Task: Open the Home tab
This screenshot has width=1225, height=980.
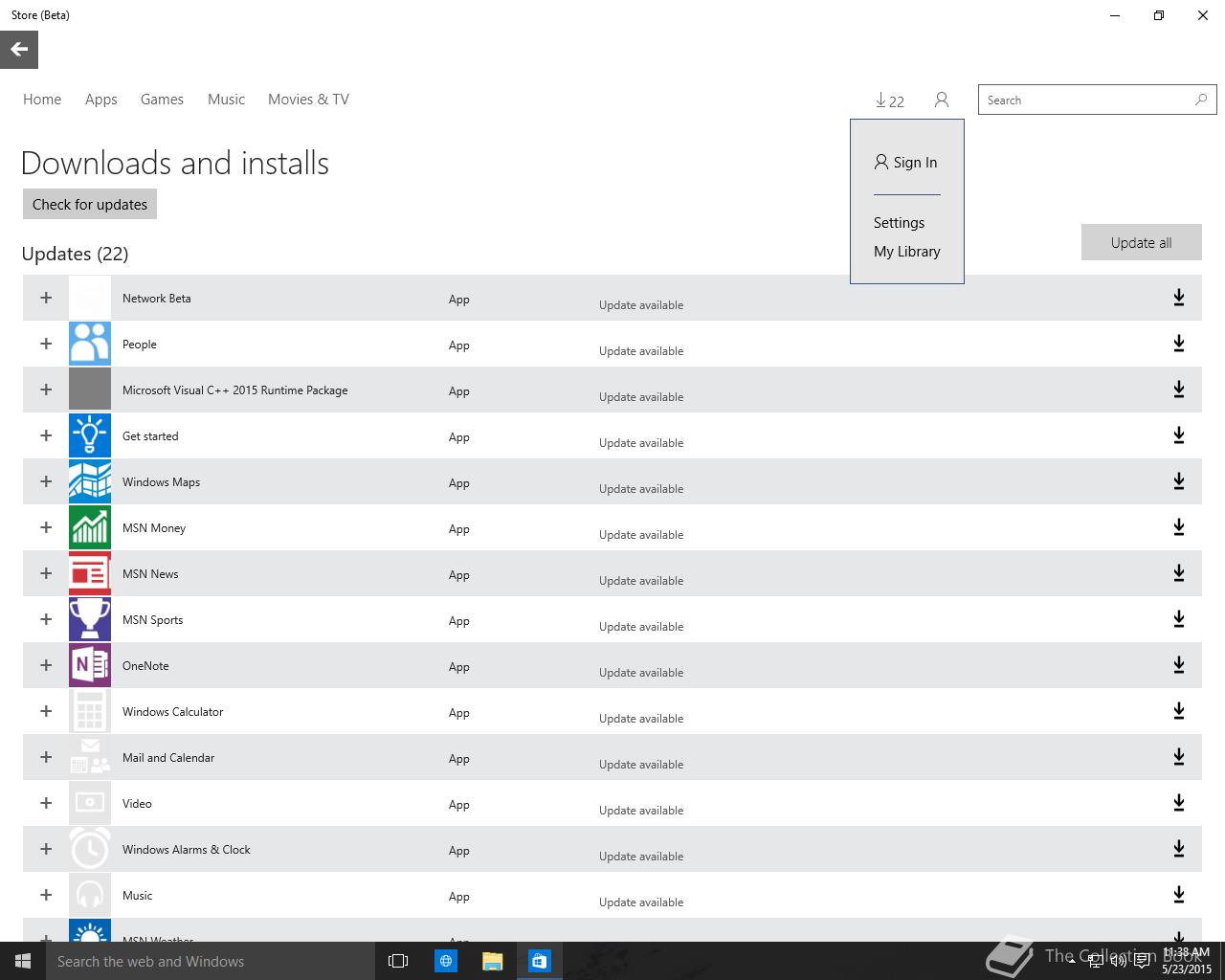Action: point(42,100)
